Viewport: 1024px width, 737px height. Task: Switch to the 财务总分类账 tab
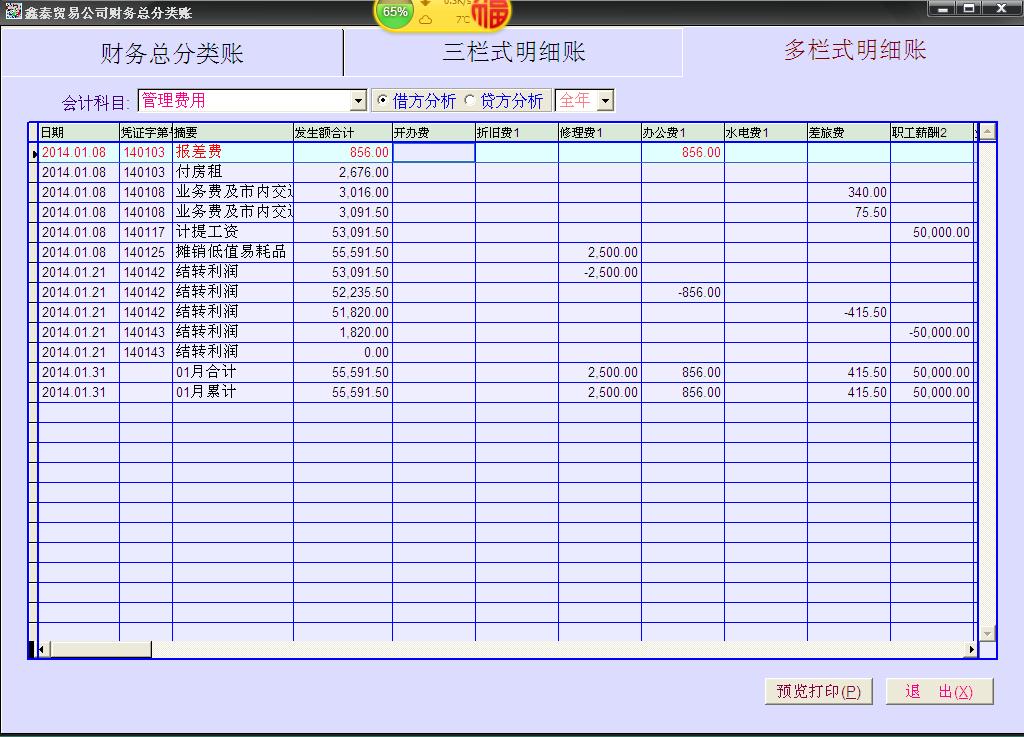point(172,53)
